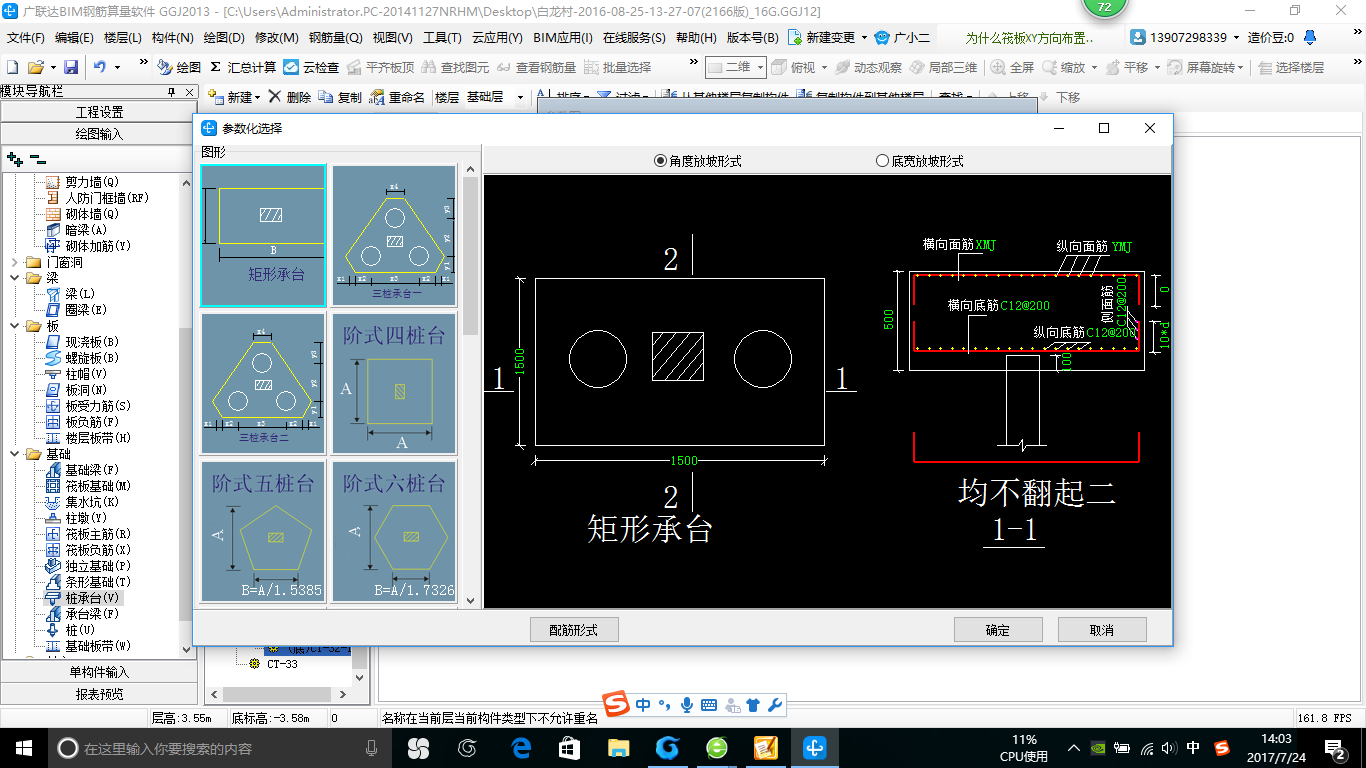Open the BIM应用(I) menu
This screenshot has width=1366, height=768.
tap(563, 38)
